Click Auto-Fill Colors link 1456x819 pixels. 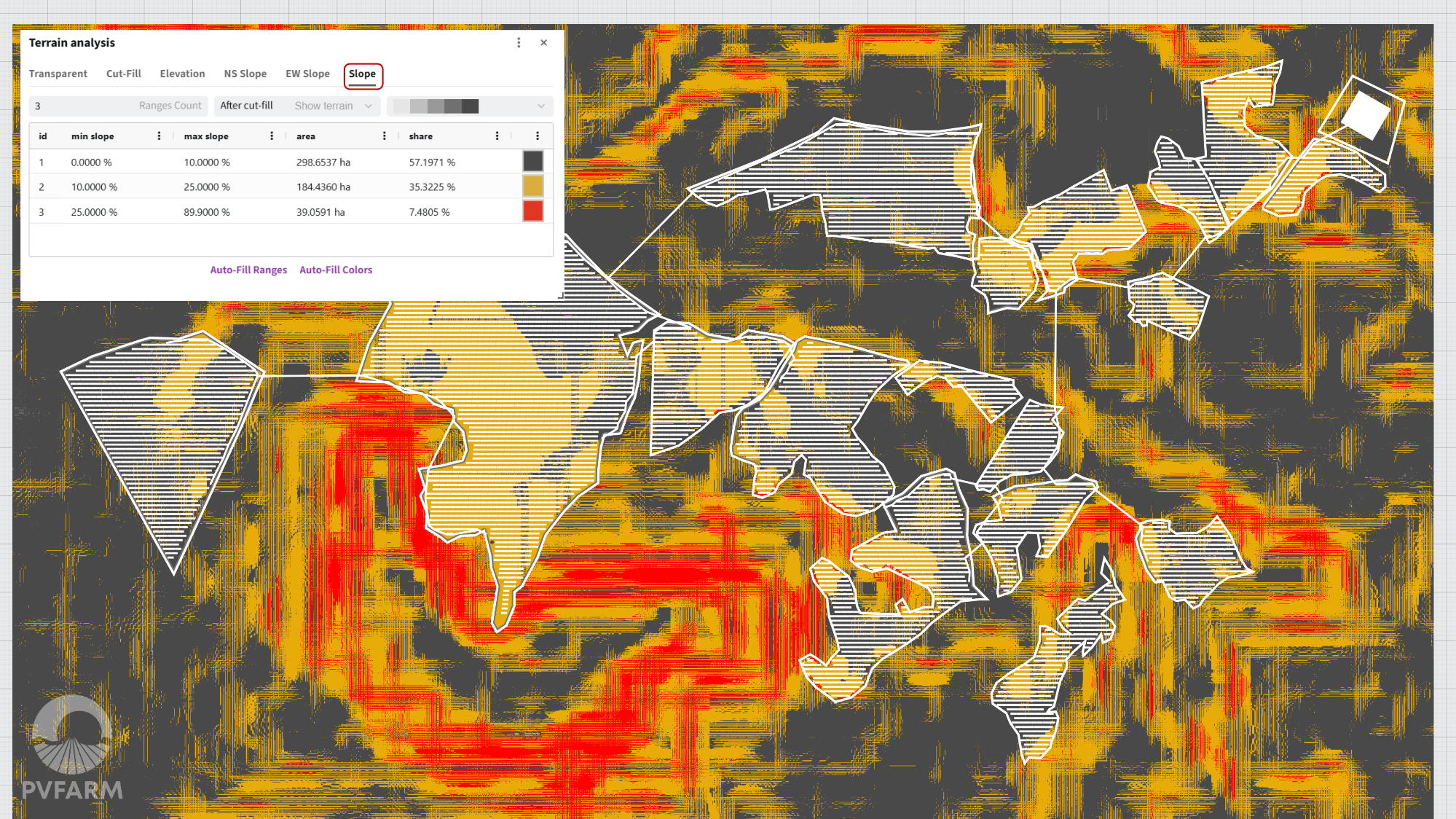pos(336,270)
